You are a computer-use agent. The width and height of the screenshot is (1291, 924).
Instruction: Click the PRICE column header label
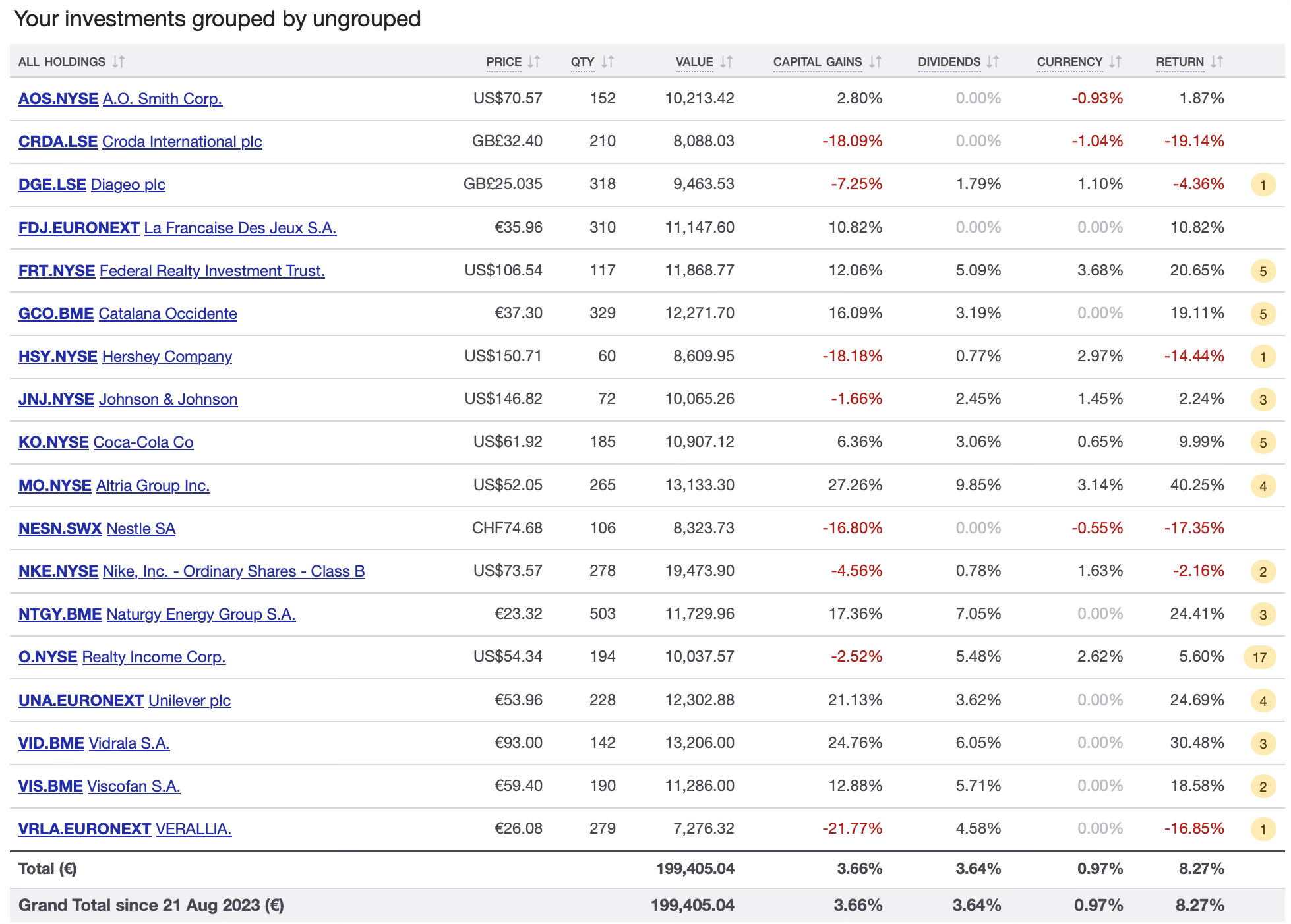(x=504, y=61)
